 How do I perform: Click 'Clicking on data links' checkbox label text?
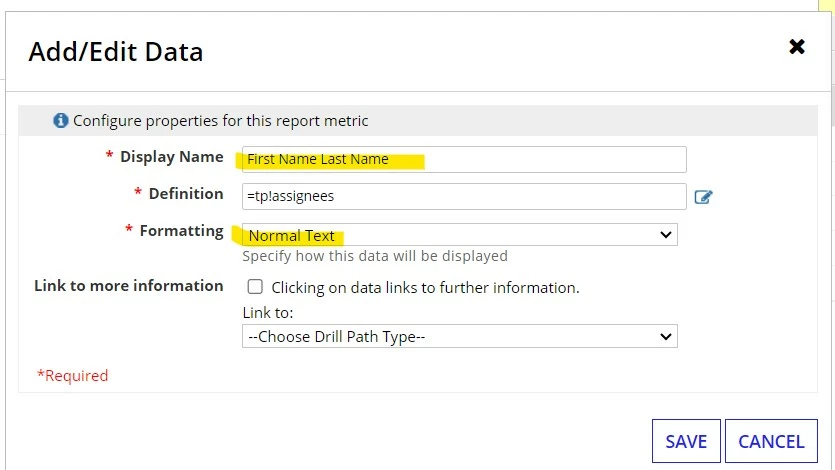425,288
